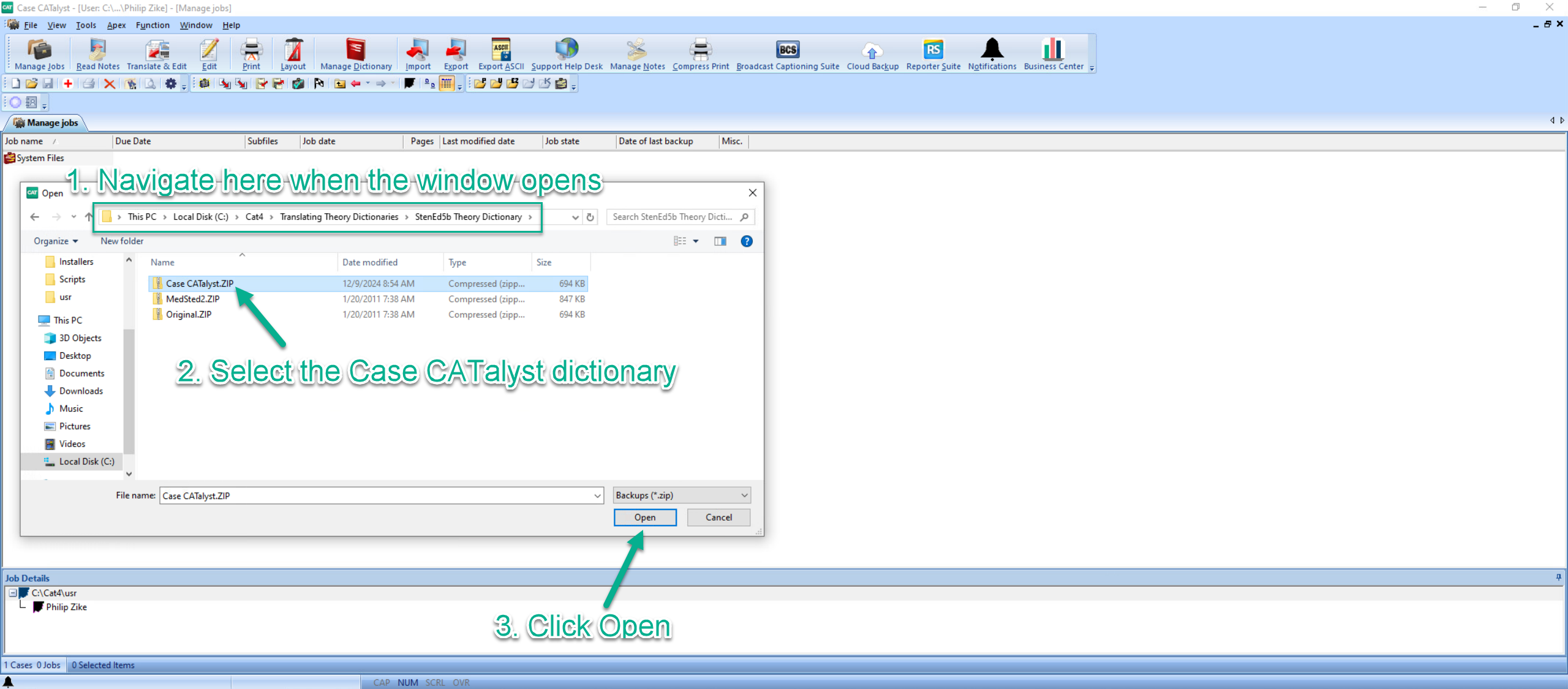The height and width of the screenshot is (689, 1568).
Task: Click the red X delete icon in small toolbar
Action: [109, 84]
